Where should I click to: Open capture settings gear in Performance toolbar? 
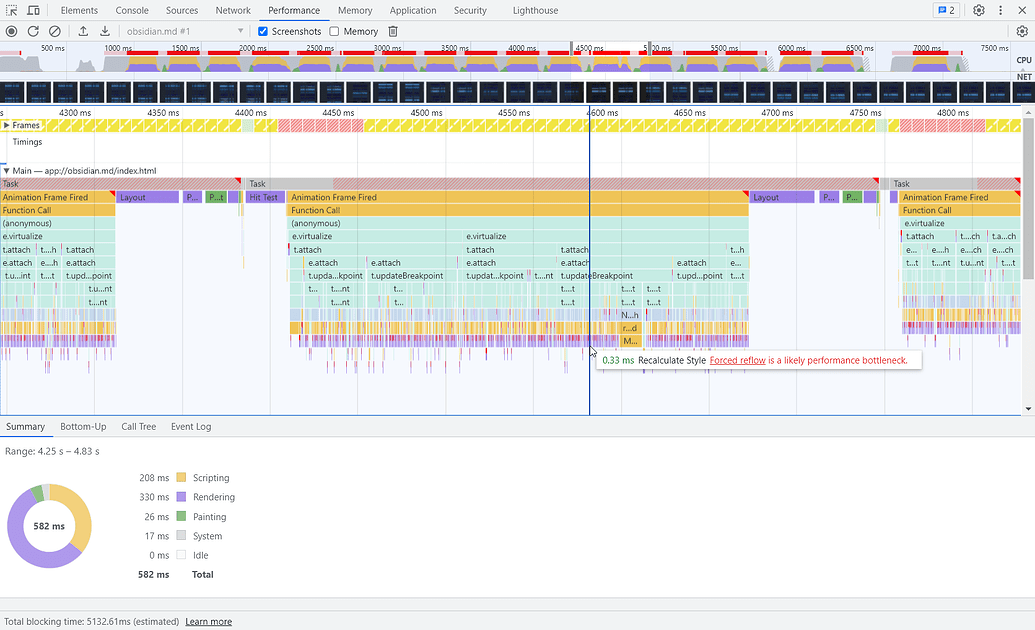pos(1022,31)
